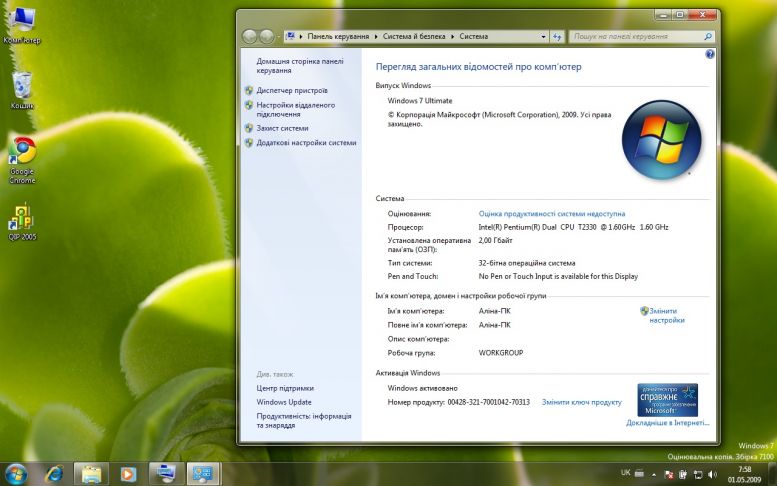Click the Система breadcrumb
The height and width of the screenshot is (486, 777).
(x=474, y=37)
